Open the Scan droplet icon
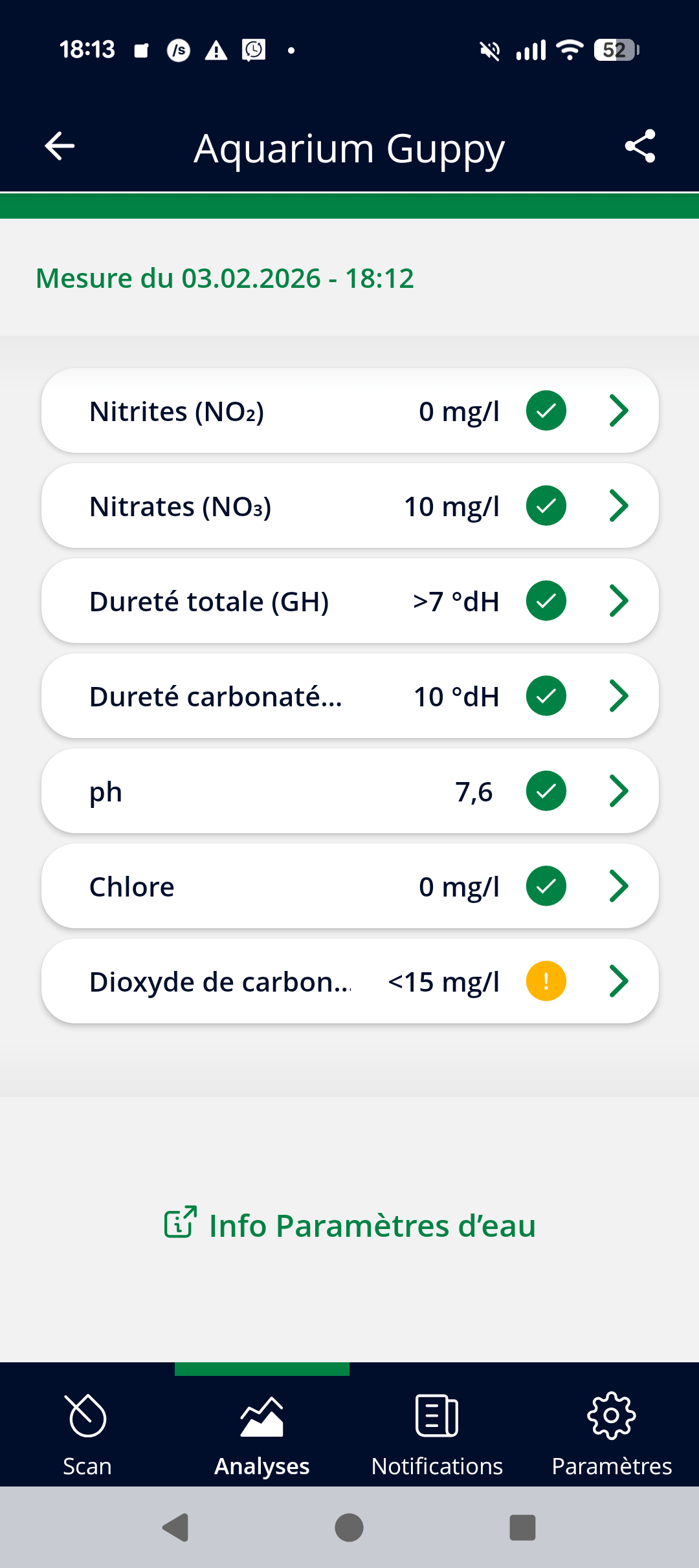The image size is (699, 1568). 87,1415
